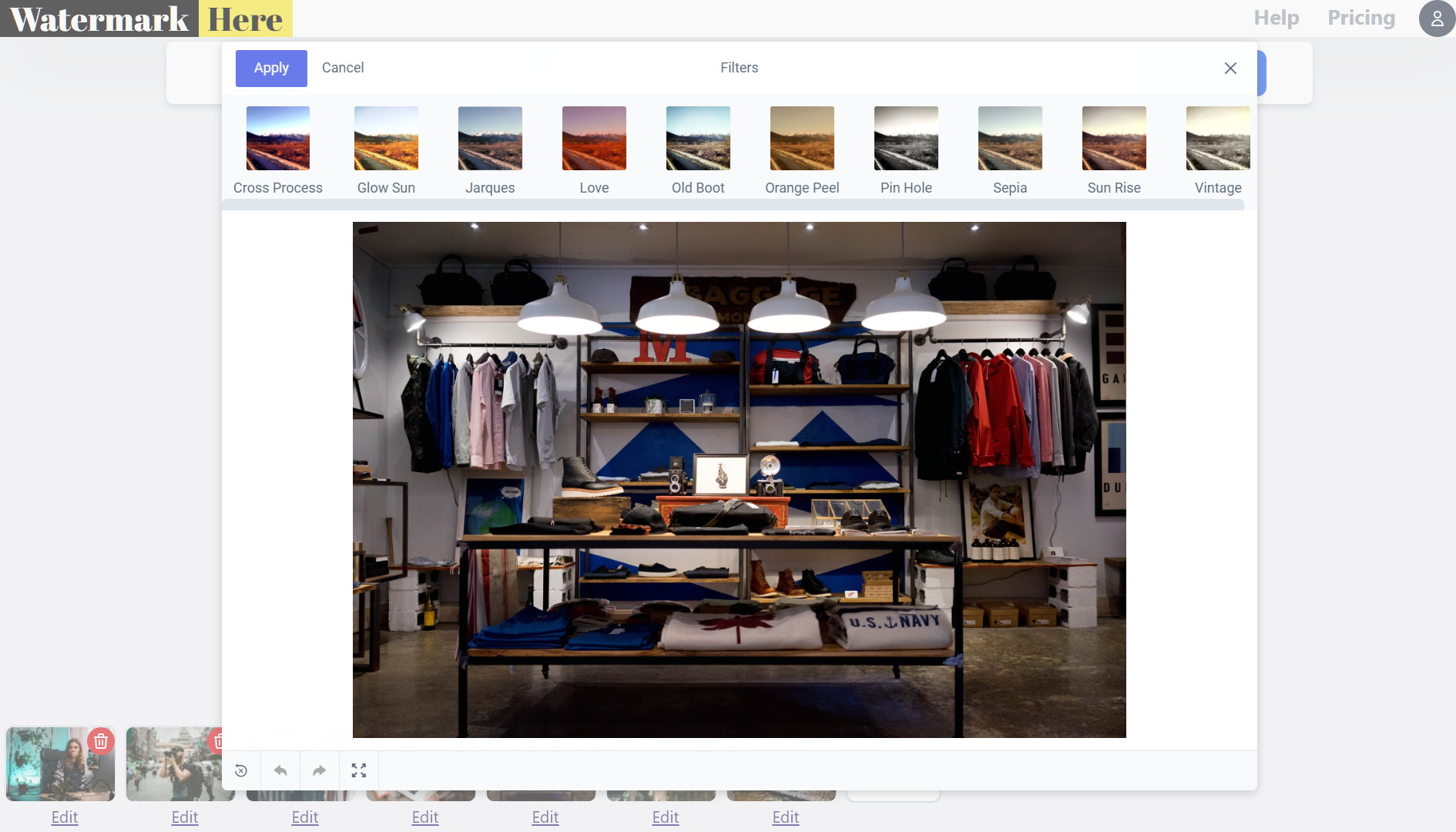1456x832 pixels.
Task: Apply the Old Boot filter preview
Action: pyautogui.click(x=697, y=139)
